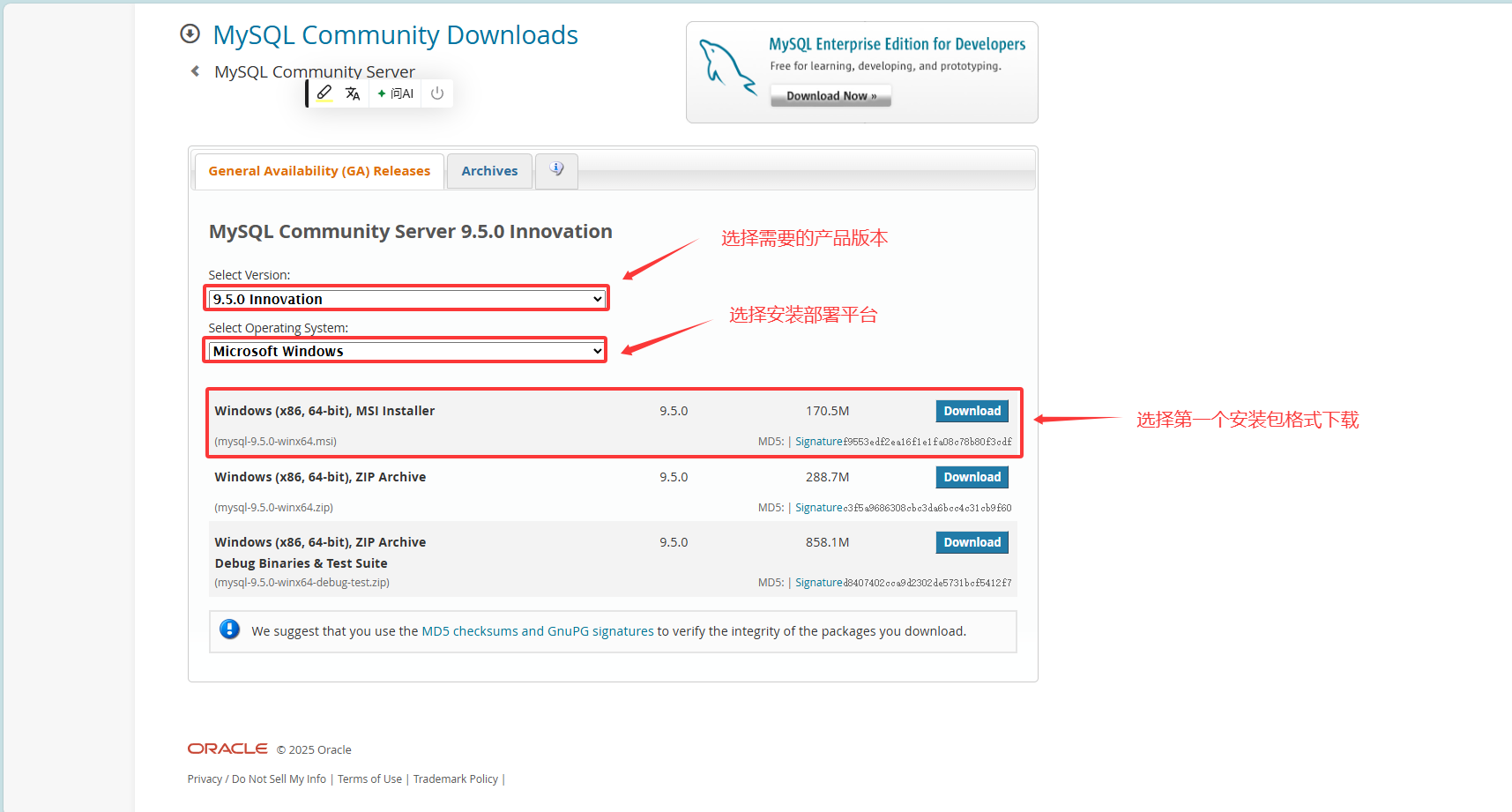Click MySQL Enterprise Edition for Developers heading
This screenshot has width=1512, height=812.
pyautogui.click(x=898, y=44)
